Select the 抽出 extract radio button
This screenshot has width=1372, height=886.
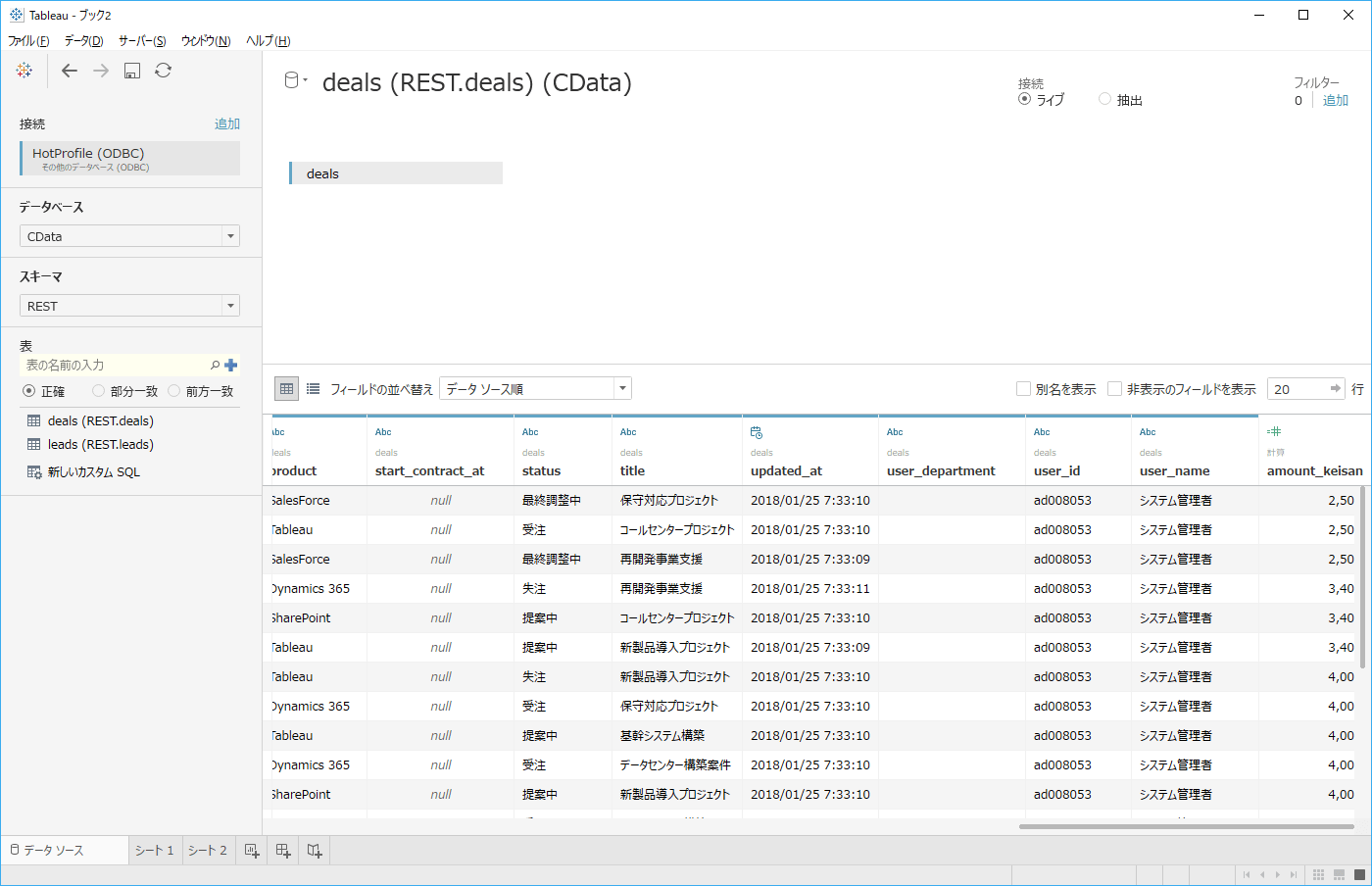tap(1105, 99)
